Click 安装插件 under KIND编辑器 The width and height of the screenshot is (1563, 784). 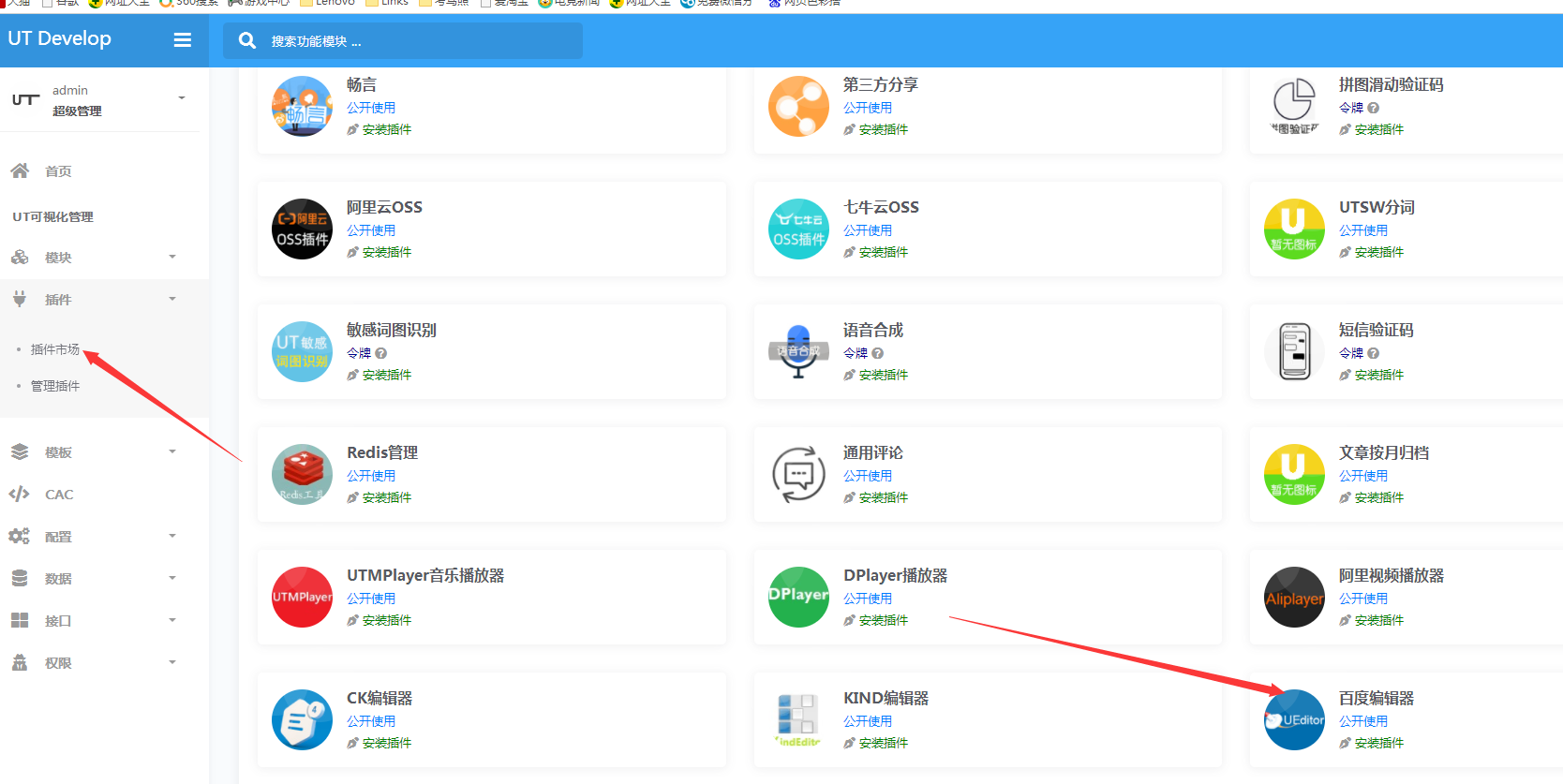click(x=883, y=743)
